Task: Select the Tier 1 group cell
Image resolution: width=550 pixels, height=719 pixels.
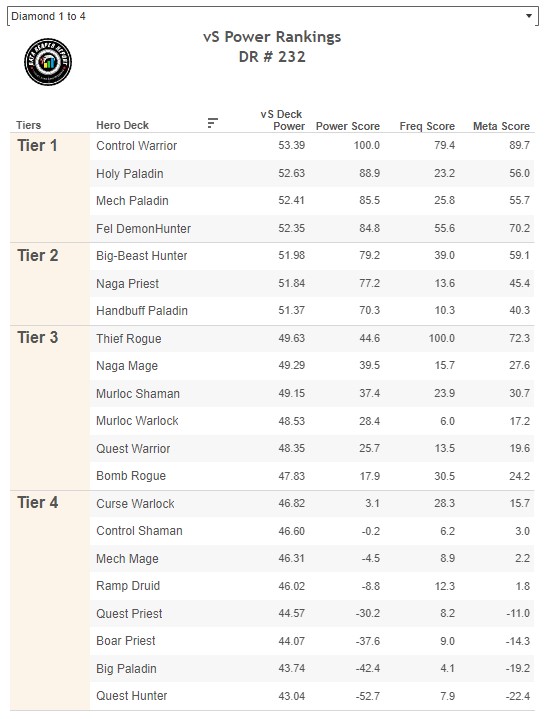Action: click(x=50, y=188)
